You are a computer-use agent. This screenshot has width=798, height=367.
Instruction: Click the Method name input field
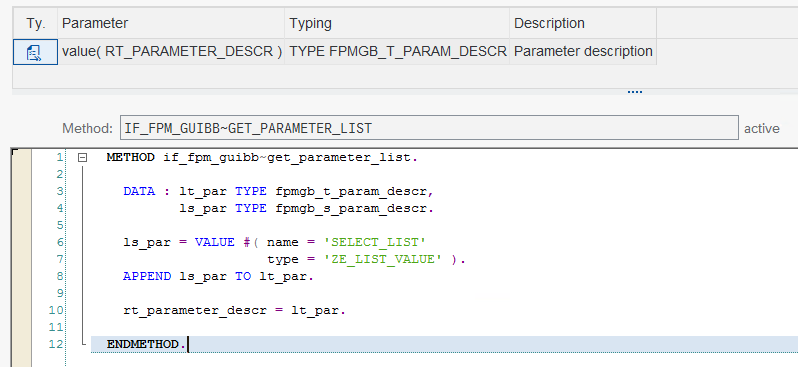pos(429,128)
